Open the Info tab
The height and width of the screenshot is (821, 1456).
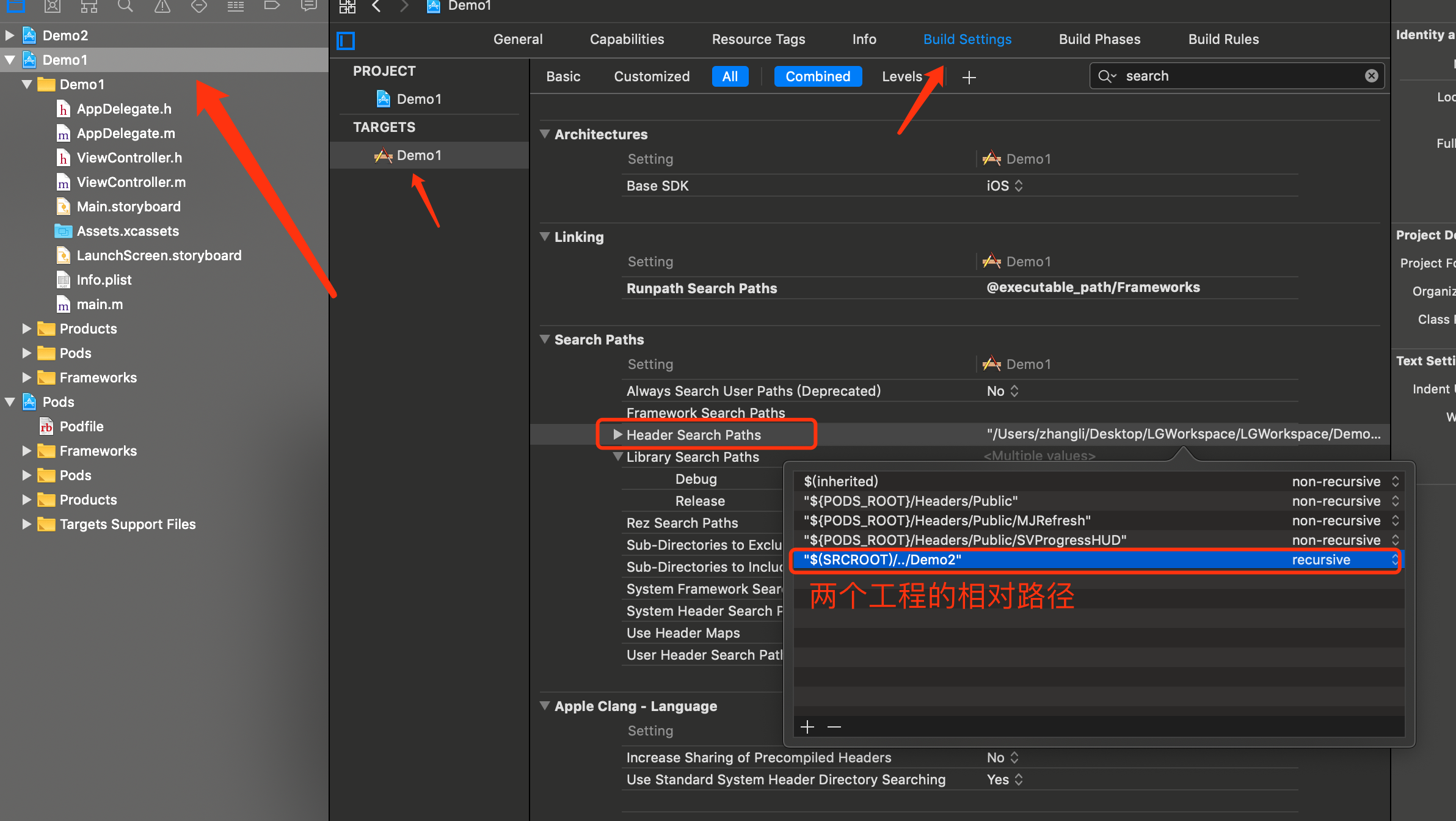pos(864,39)
